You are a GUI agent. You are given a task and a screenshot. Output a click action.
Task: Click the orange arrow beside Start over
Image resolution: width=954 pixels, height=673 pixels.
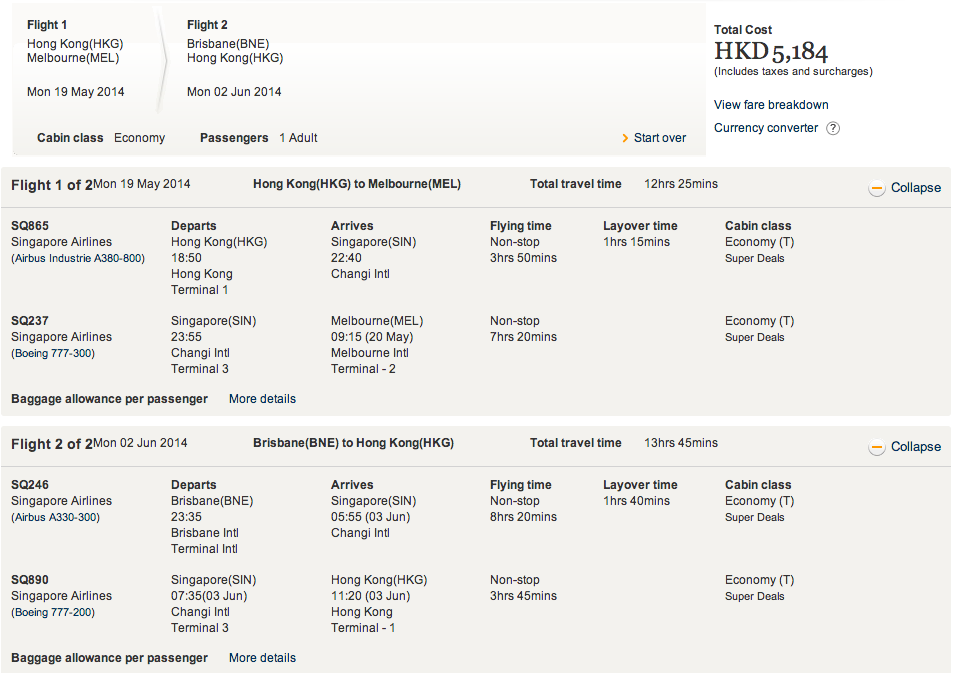tap(625, 138)
